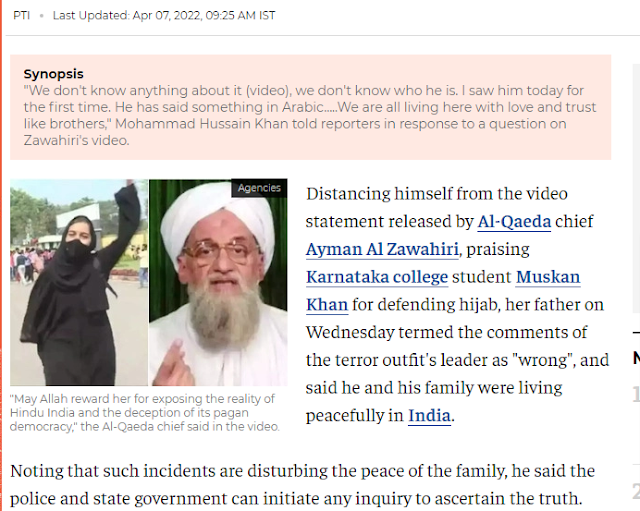Click the Agencies image credit badge
This screenshot has height=511, width=640.
259,188
